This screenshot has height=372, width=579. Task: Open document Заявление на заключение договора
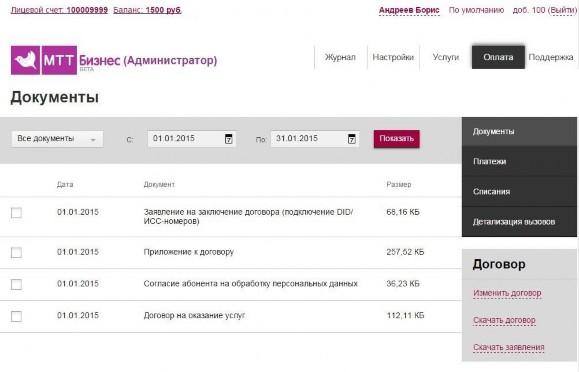coord(248,216)
